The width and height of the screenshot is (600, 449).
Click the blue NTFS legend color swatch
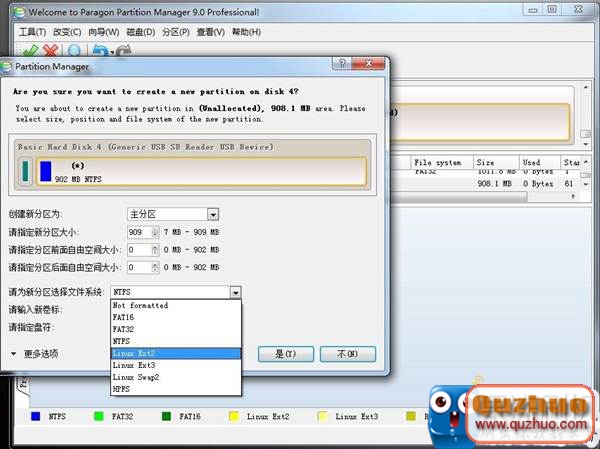(x=36, y=416)
